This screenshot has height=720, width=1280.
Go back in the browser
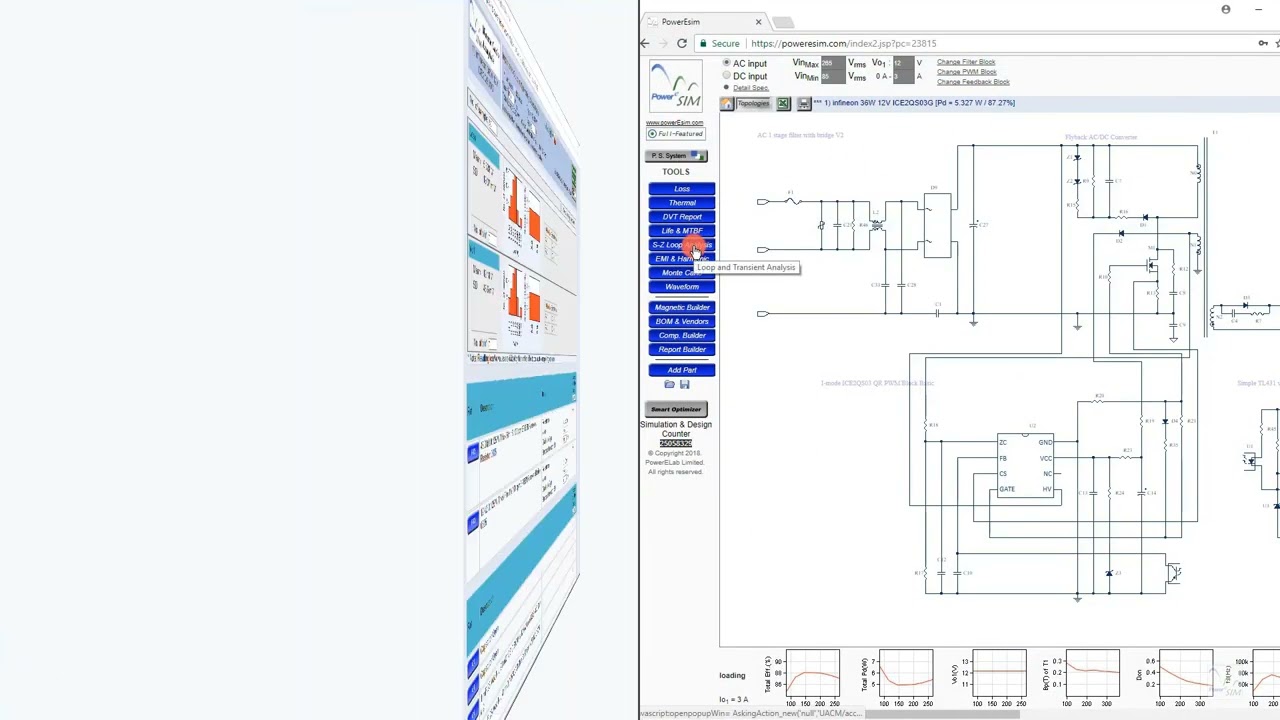(x=645, y=43)
